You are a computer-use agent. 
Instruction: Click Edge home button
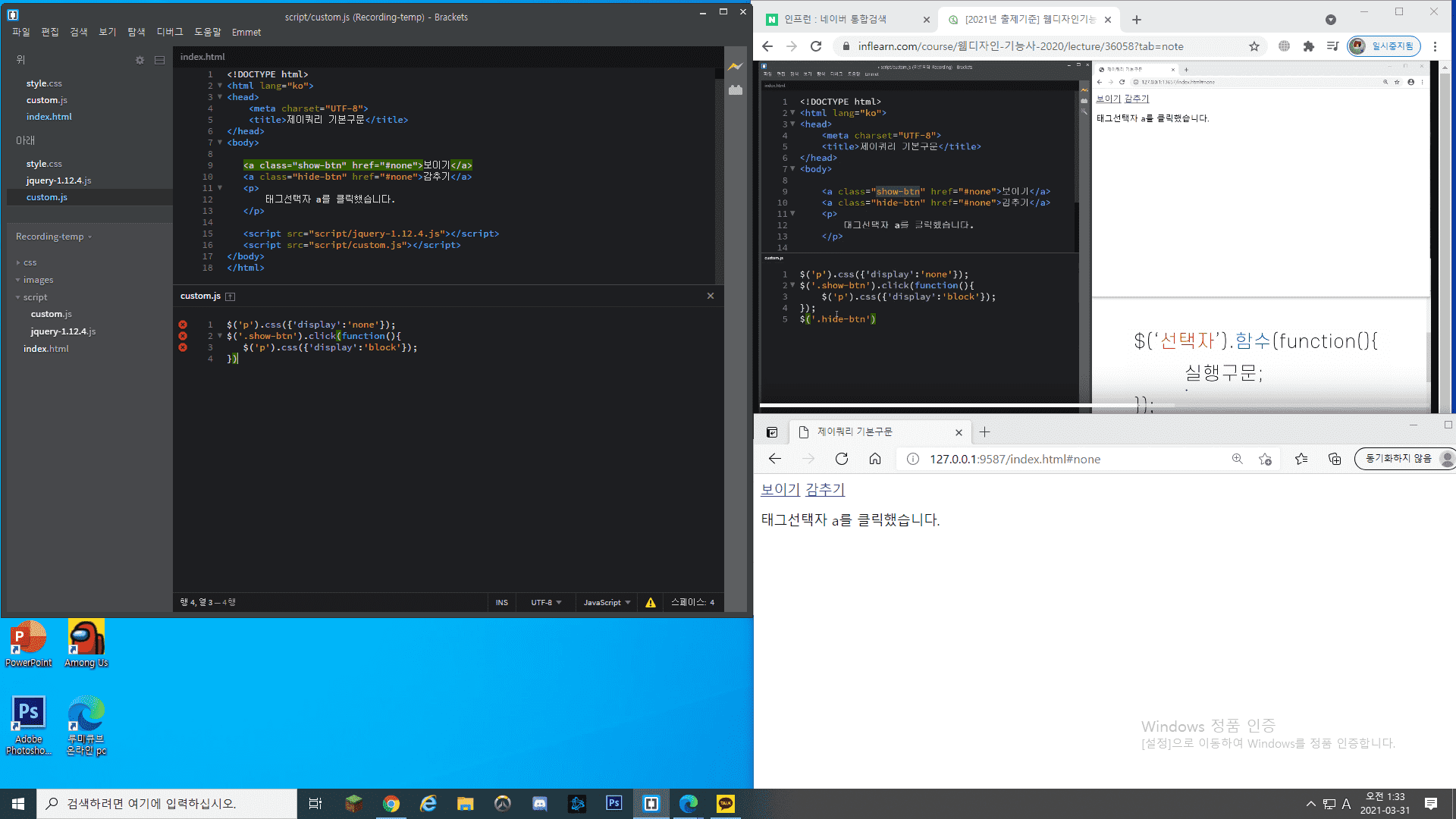click(x=875, y=459)
